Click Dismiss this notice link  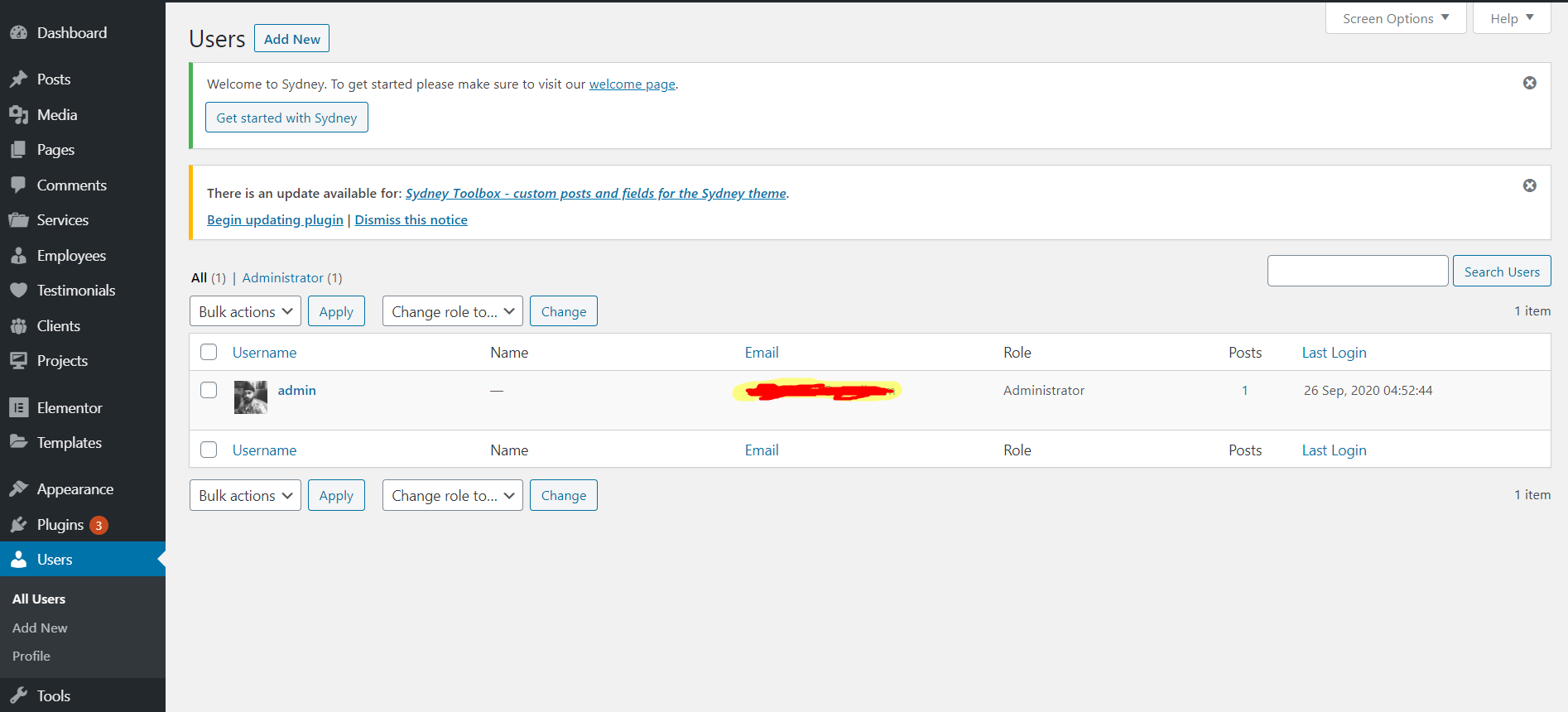click(411, 219)
